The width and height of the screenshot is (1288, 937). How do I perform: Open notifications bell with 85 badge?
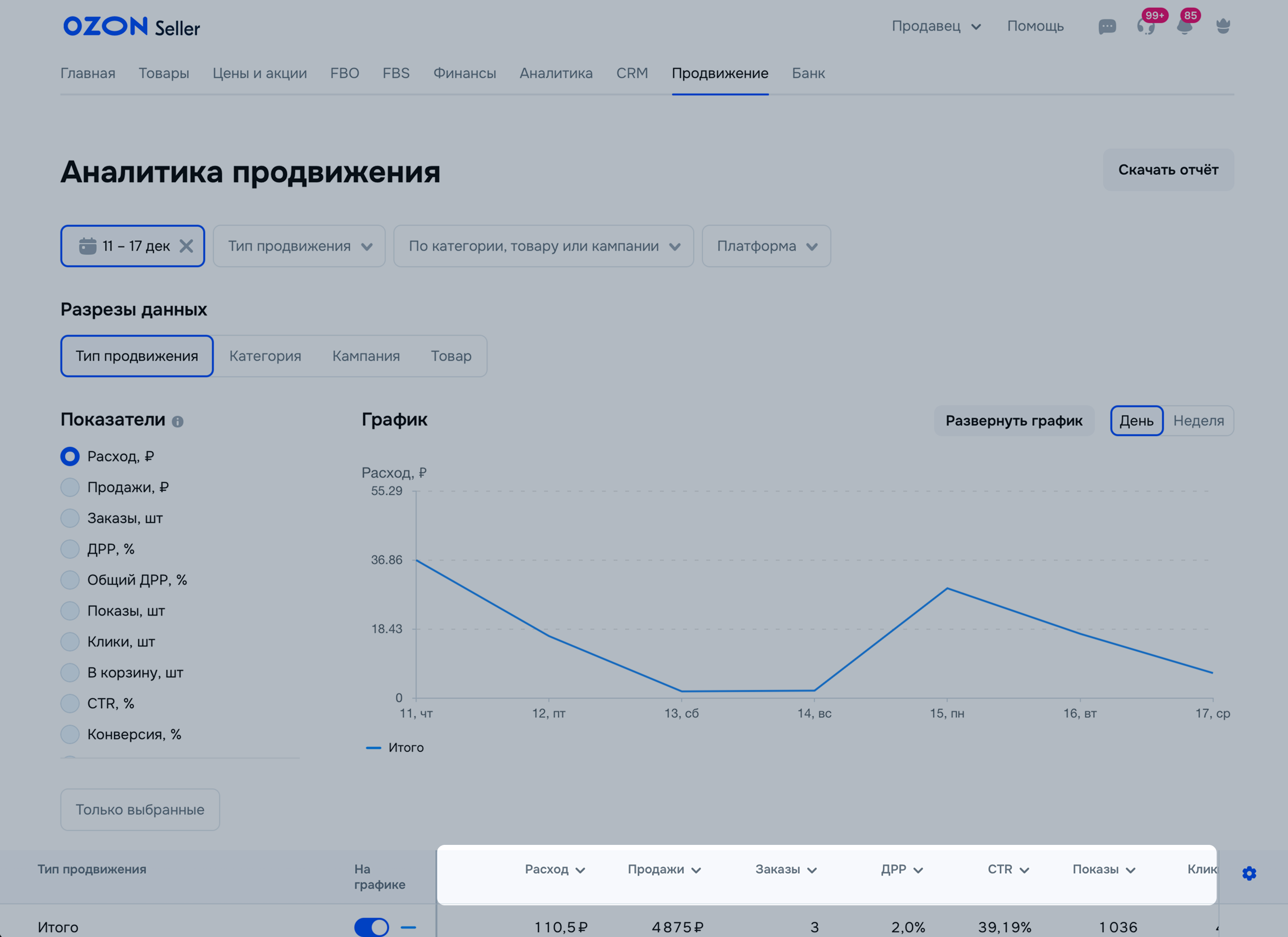tap(1184, 27)
